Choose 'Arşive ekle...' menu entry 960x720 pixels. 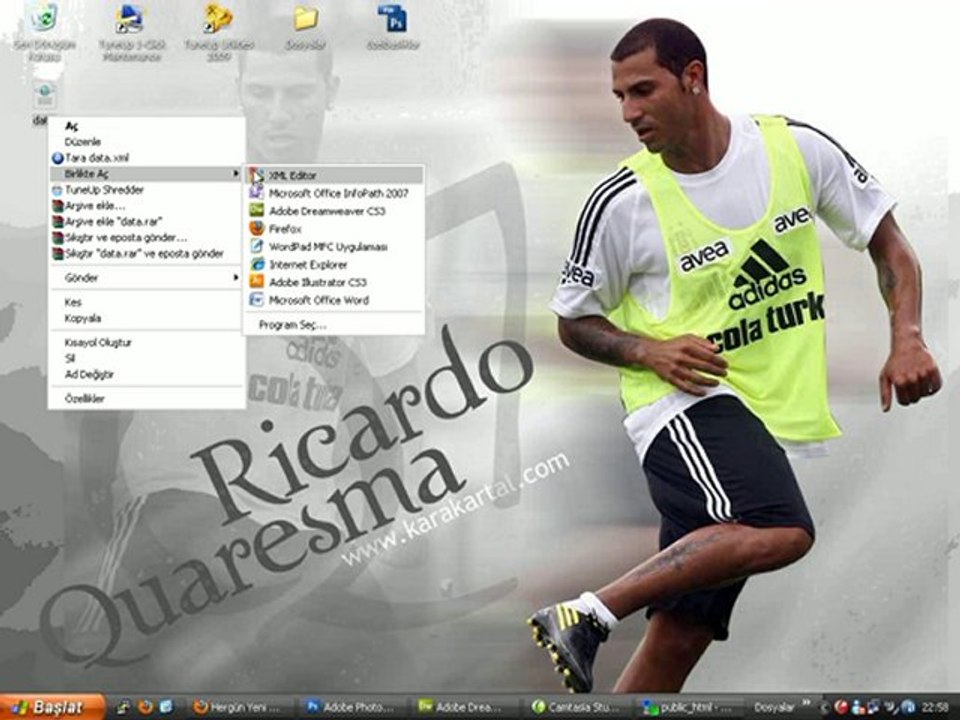tap(147, 206)
